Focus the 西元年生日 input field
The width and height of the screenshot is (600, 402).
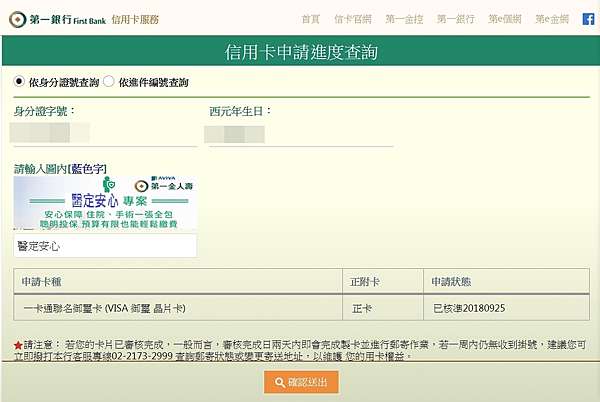click(x=301, y=134)
